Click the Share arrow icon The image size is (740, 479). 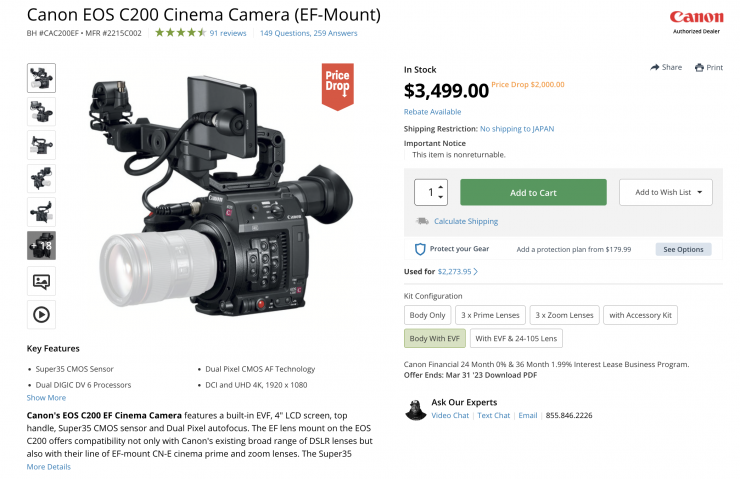click(654, 67)
